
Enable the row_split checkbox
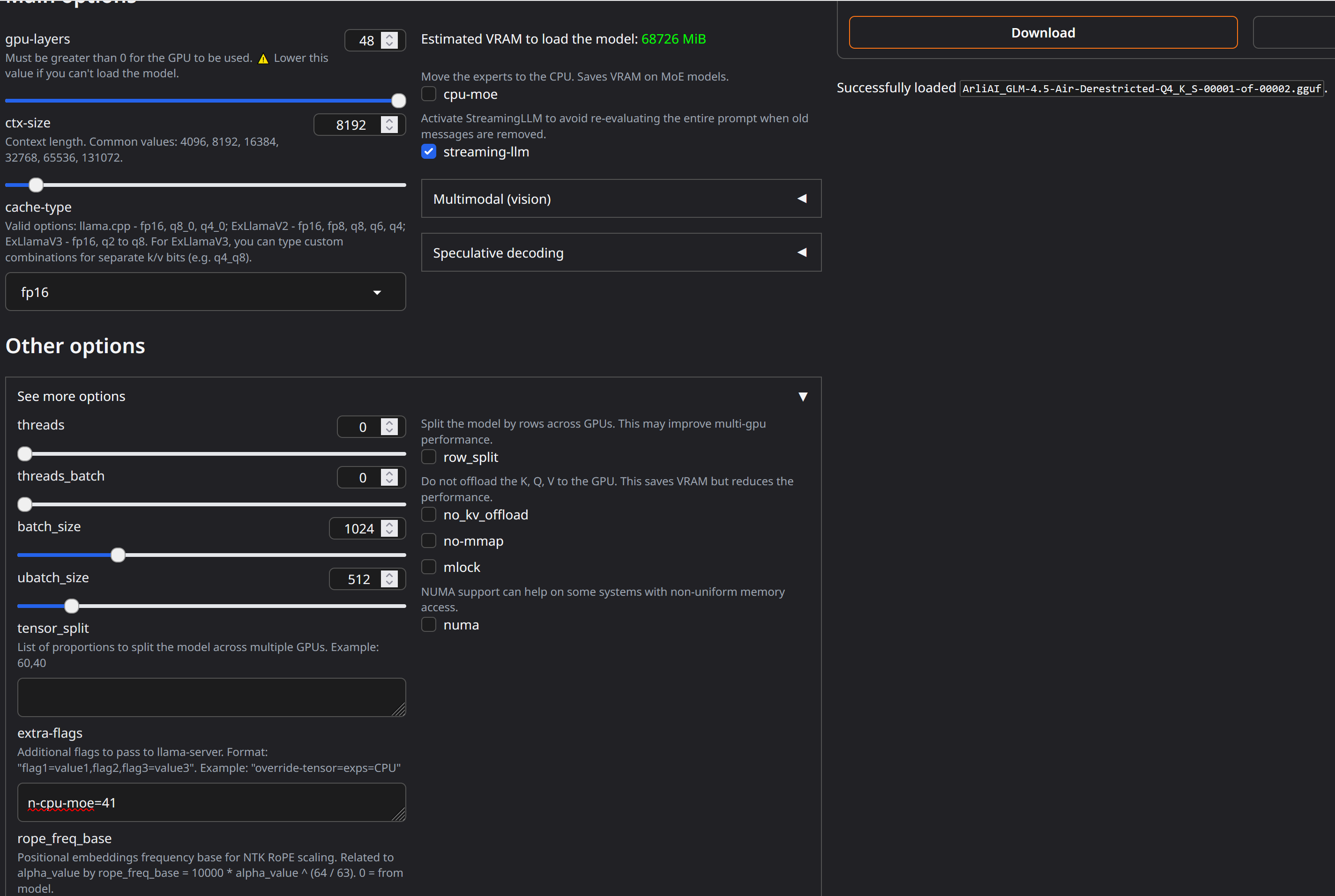pyautogui.click(x=429, y=457)
